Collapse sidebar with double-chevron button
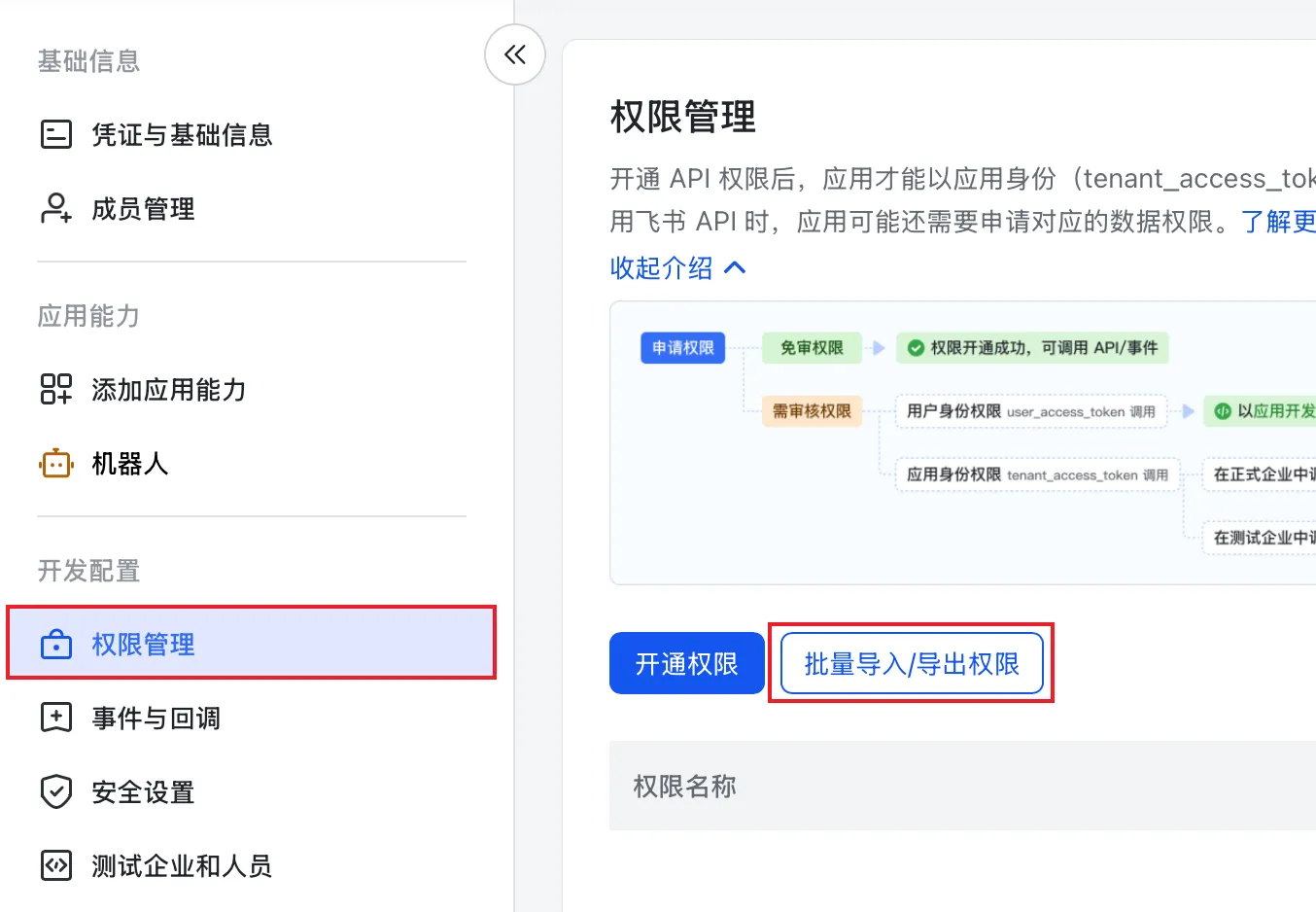This screenshot has width=1316, height=912. coord(515,54)
